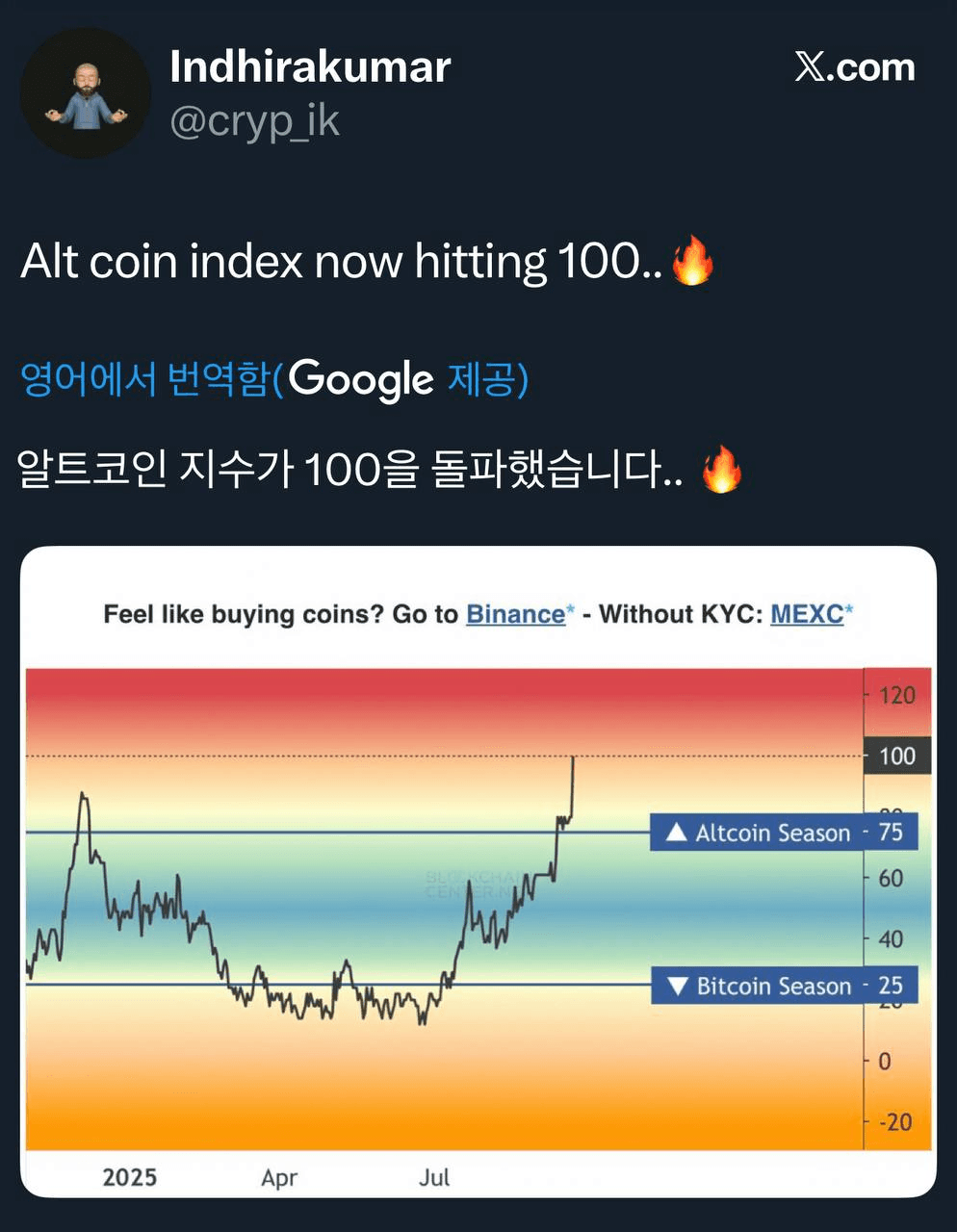Screen dimensions: 957x1232
Task: Click the @cryp_ik handle
Action: (x=255, y=121)
